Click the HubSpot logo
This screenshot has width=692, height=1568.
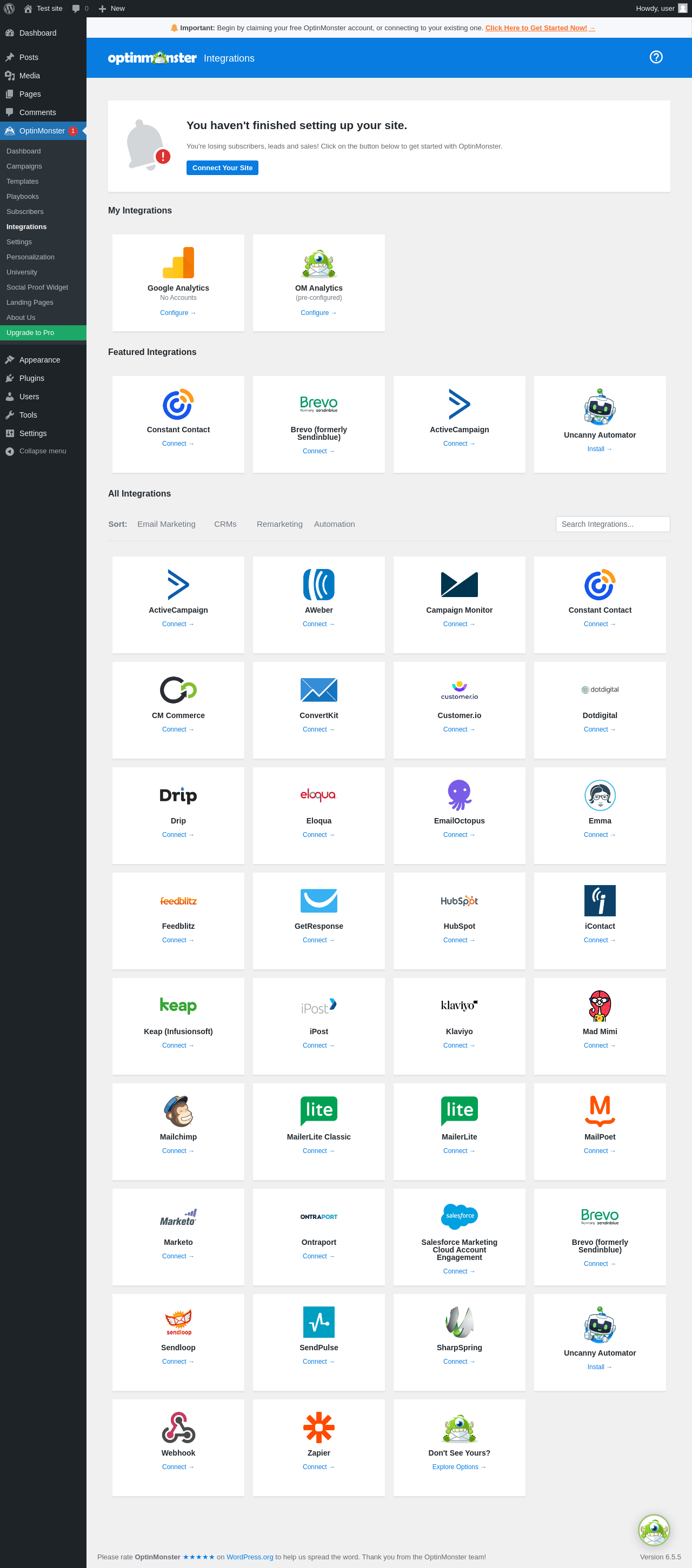pyautogui.click(x=460, y=900)
